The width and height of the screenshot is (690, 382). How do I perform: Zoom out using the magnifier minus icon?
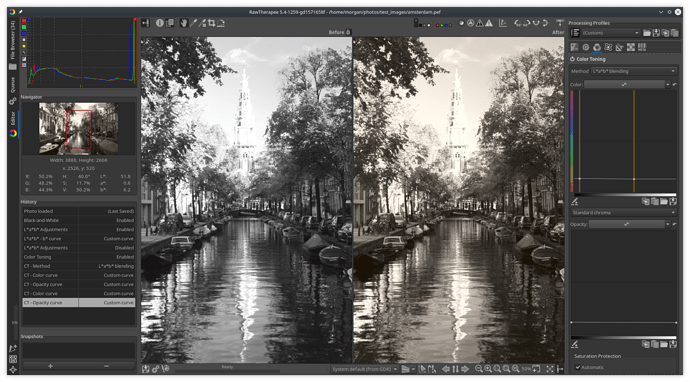click(479, 369)
